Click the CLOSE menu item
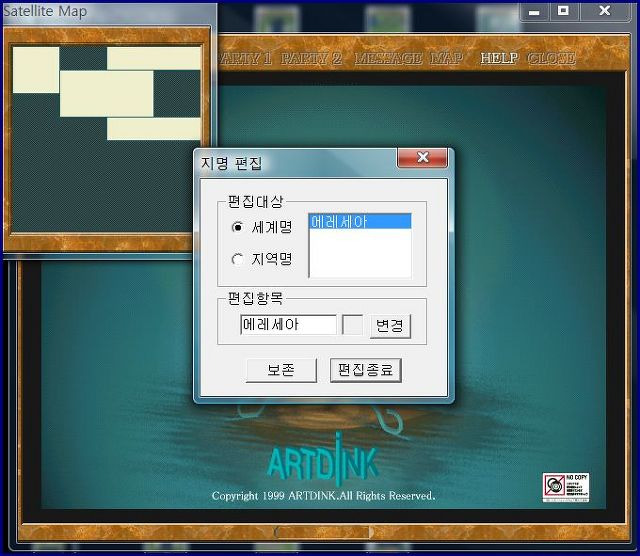640x556 pixels. 551,58
